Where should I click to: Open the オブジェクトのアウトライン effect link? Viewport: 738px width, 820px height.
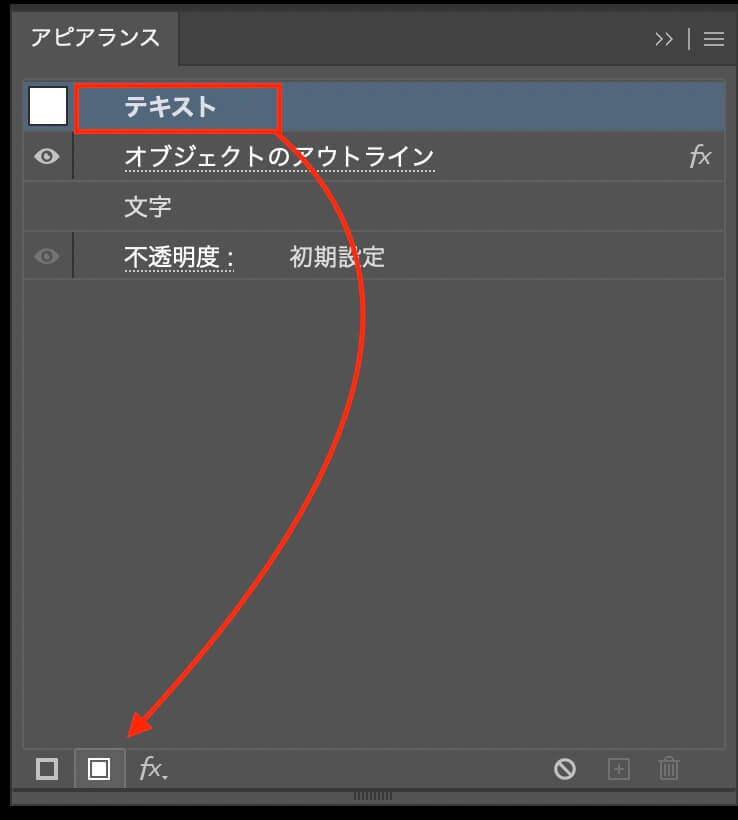point(280,157)
